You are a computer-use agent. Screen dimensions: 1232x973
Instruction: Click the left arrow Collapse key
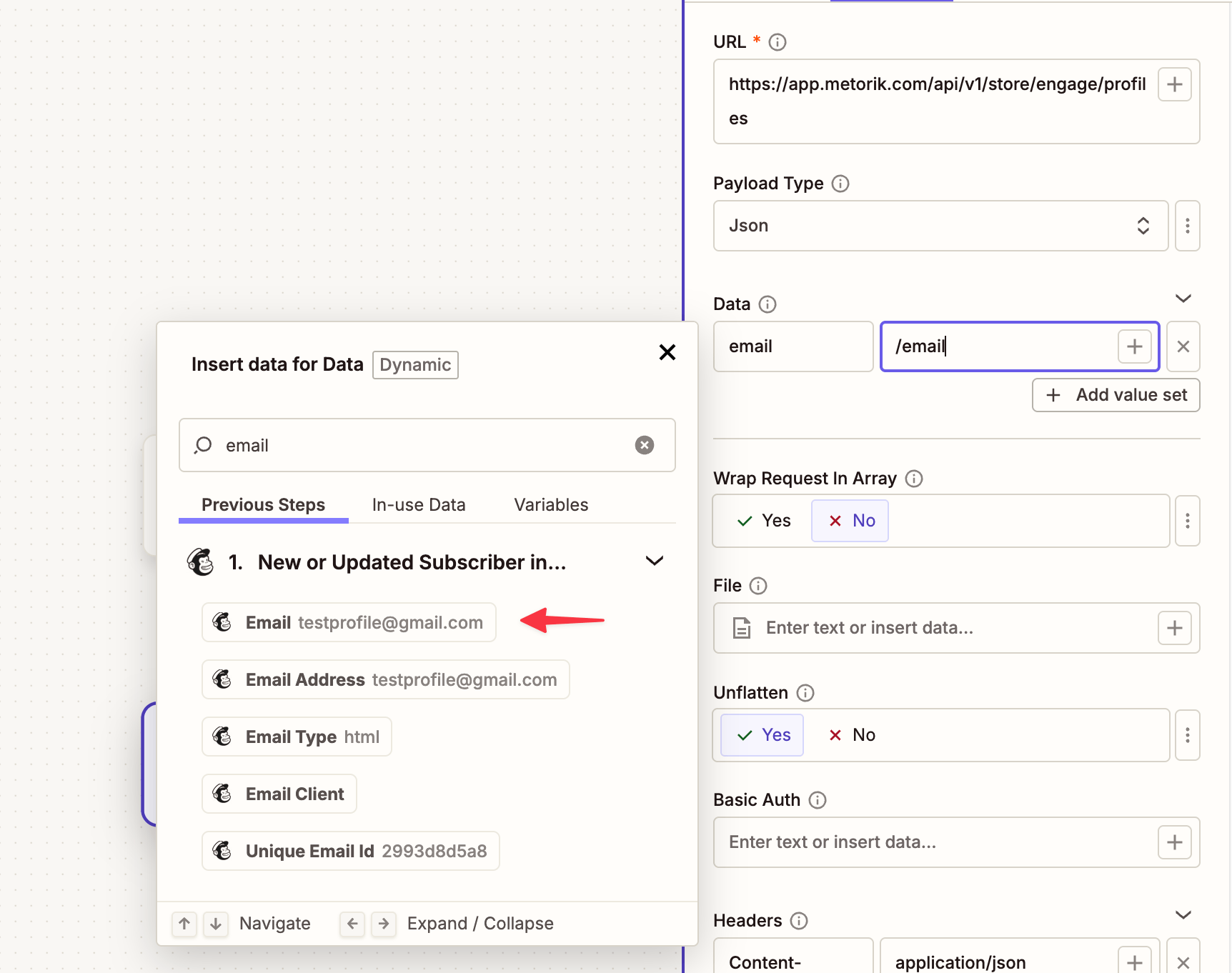pyautogui.click(x=352, y=924)
